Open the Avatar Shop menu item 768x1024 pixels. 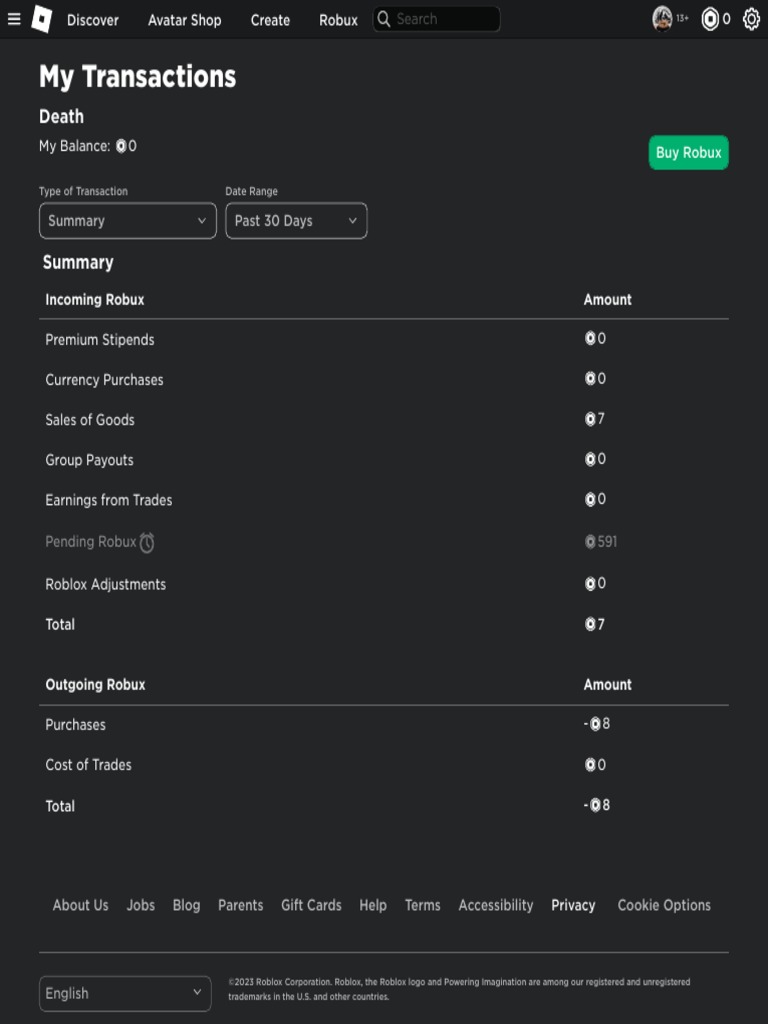185,20
